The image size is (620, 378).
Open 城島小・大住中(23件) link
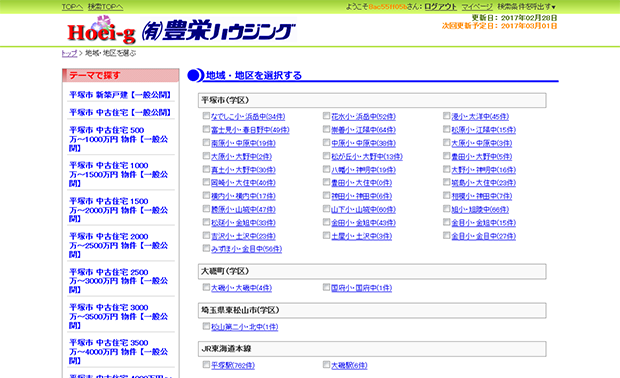pos(484,183)
